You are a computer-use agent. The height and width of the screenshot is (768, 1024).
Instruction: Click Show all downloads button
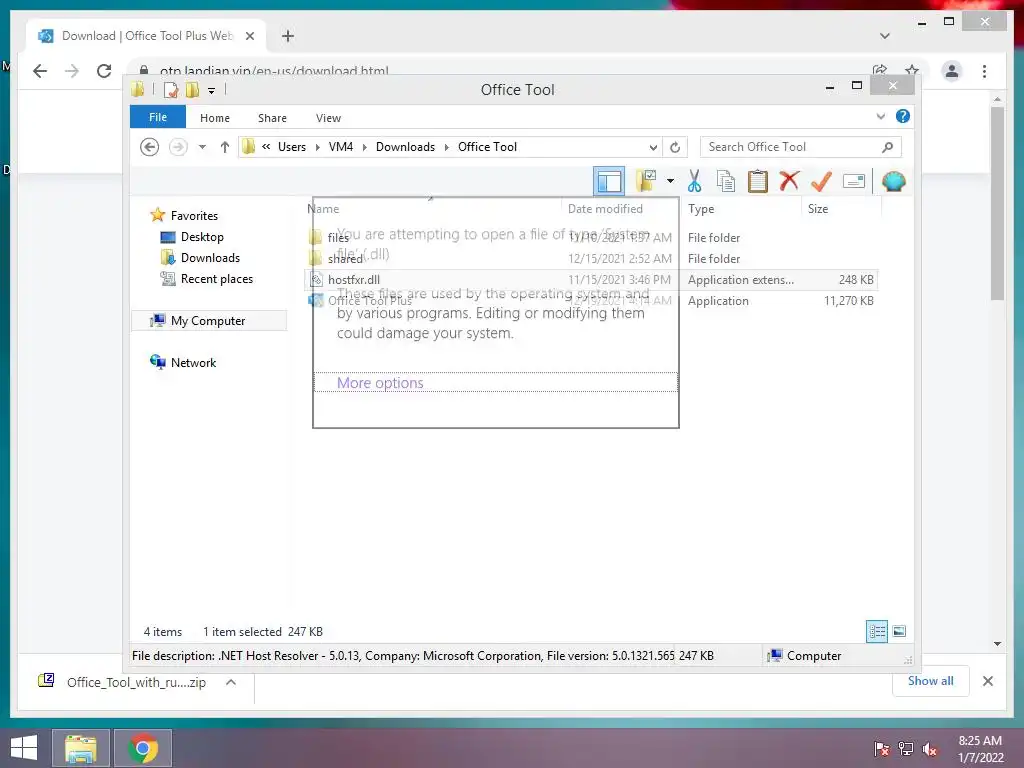point(931,681)
